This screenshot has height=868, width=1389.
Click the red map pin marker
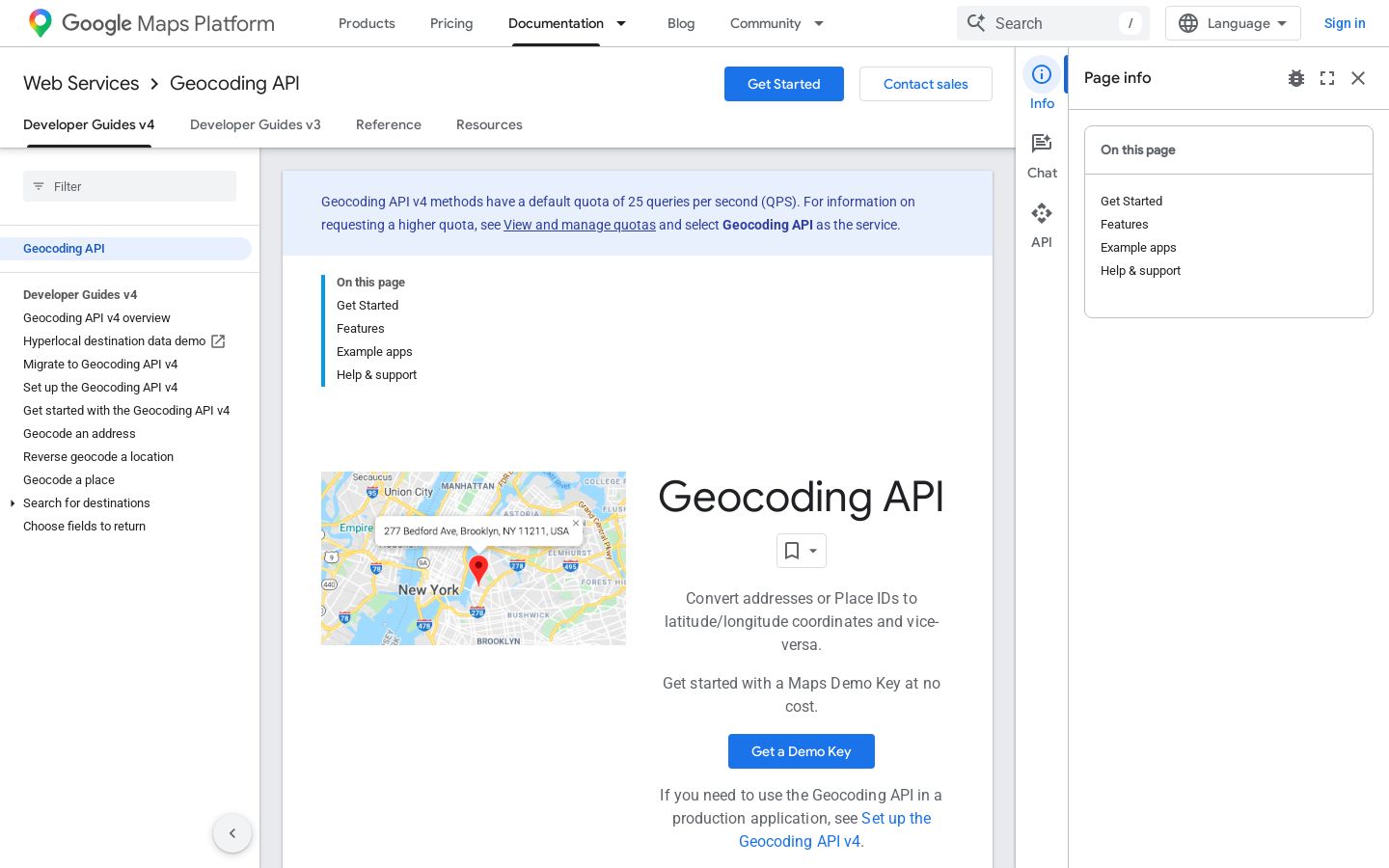pyautogui.click(x=478, y=570)
